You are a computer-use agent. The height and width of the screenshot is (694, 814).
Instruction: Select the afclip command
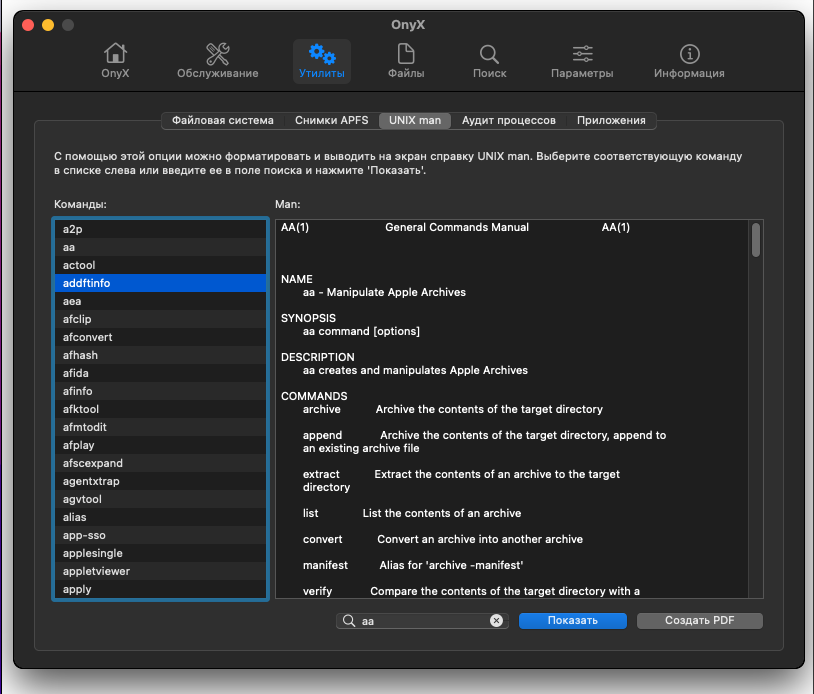pos(160,319)
